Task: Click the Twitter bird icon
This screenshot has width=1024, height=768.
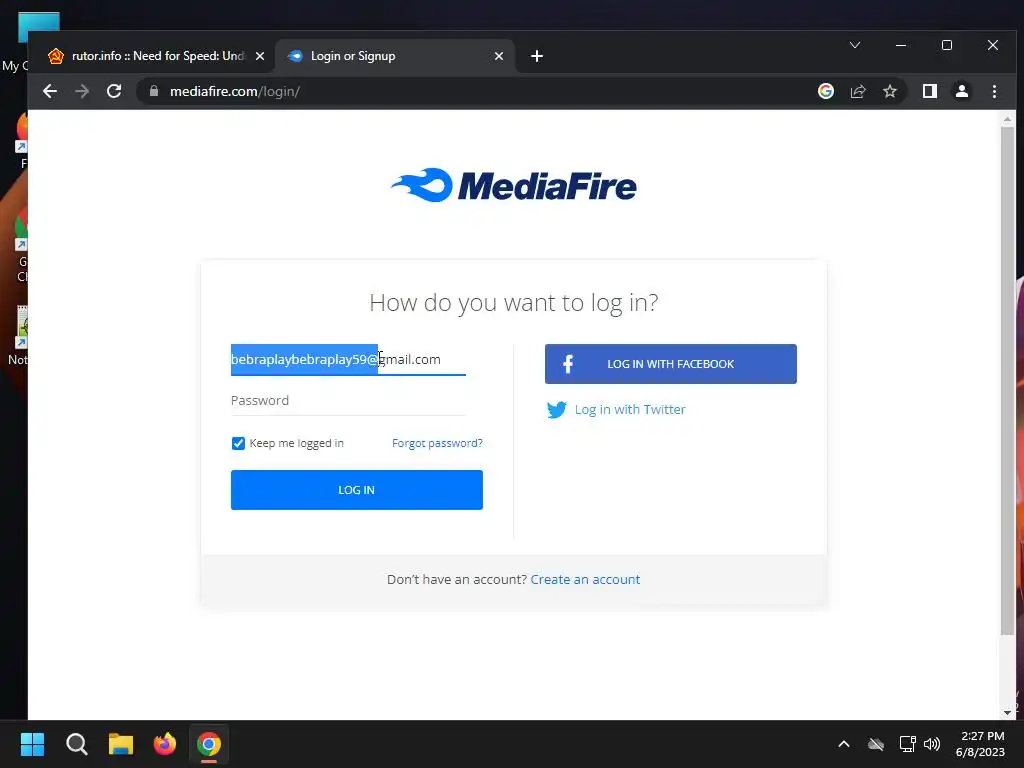Action: [556, 409]
